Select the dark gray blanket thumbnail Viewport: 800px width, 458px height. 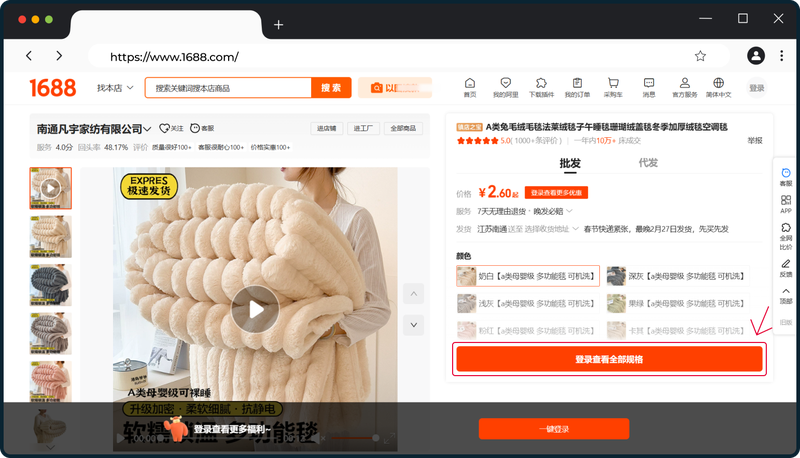point(51,285)
